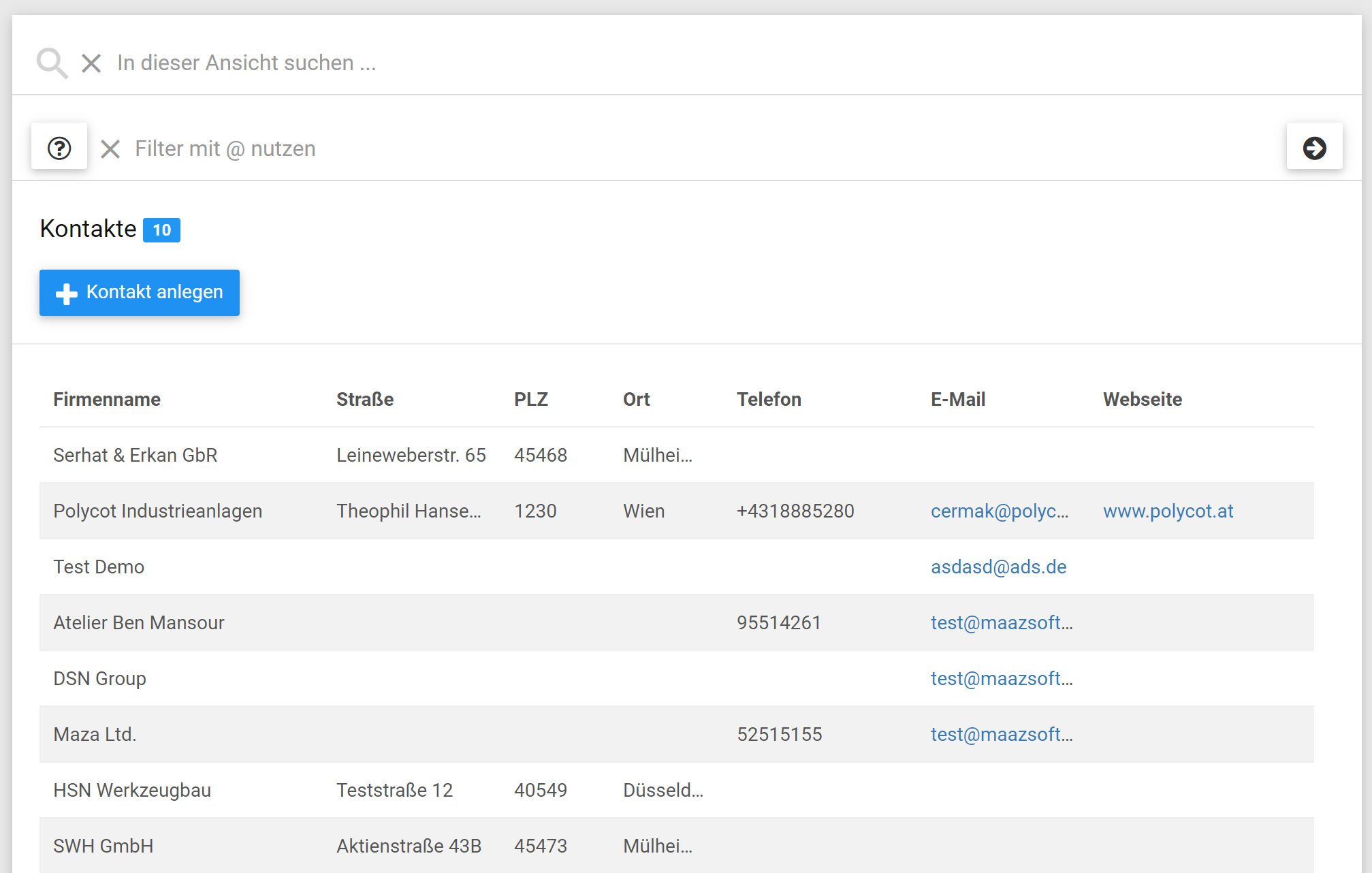
Task: Click the arrow button to apply filter
Action: point(1314,148)
